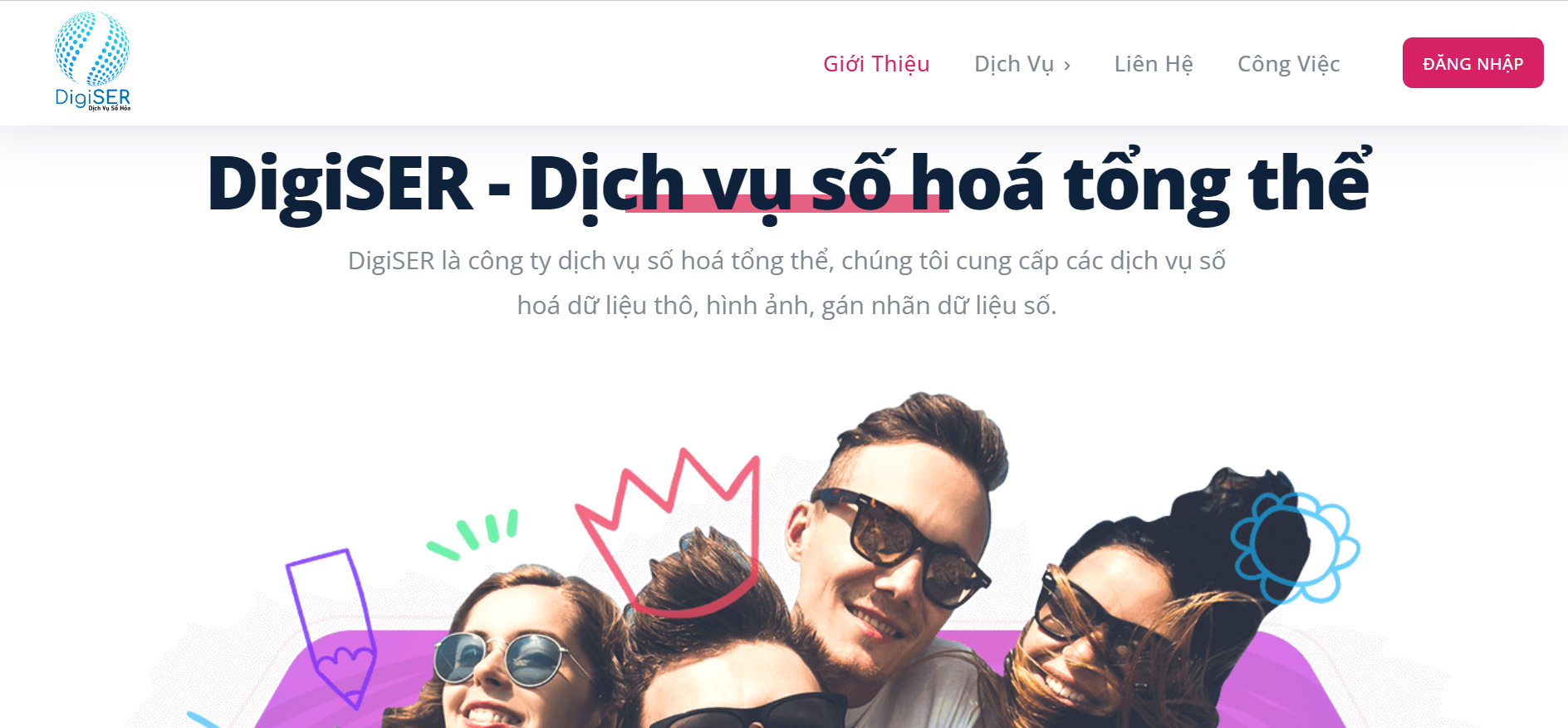Click the blue flower doodle icon

tap(1296, 547)
